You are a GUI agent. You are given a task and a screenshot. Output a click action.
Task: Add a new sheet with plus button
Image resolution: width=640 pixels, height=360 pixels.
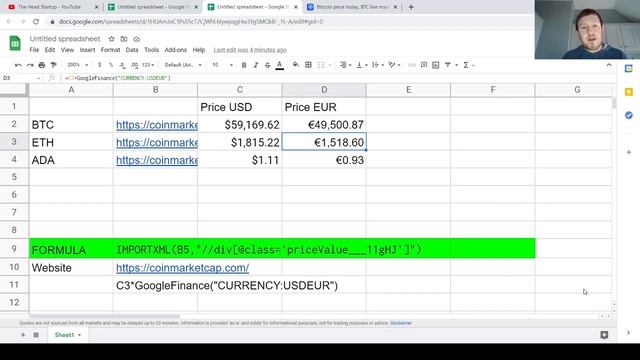point(23,335)
